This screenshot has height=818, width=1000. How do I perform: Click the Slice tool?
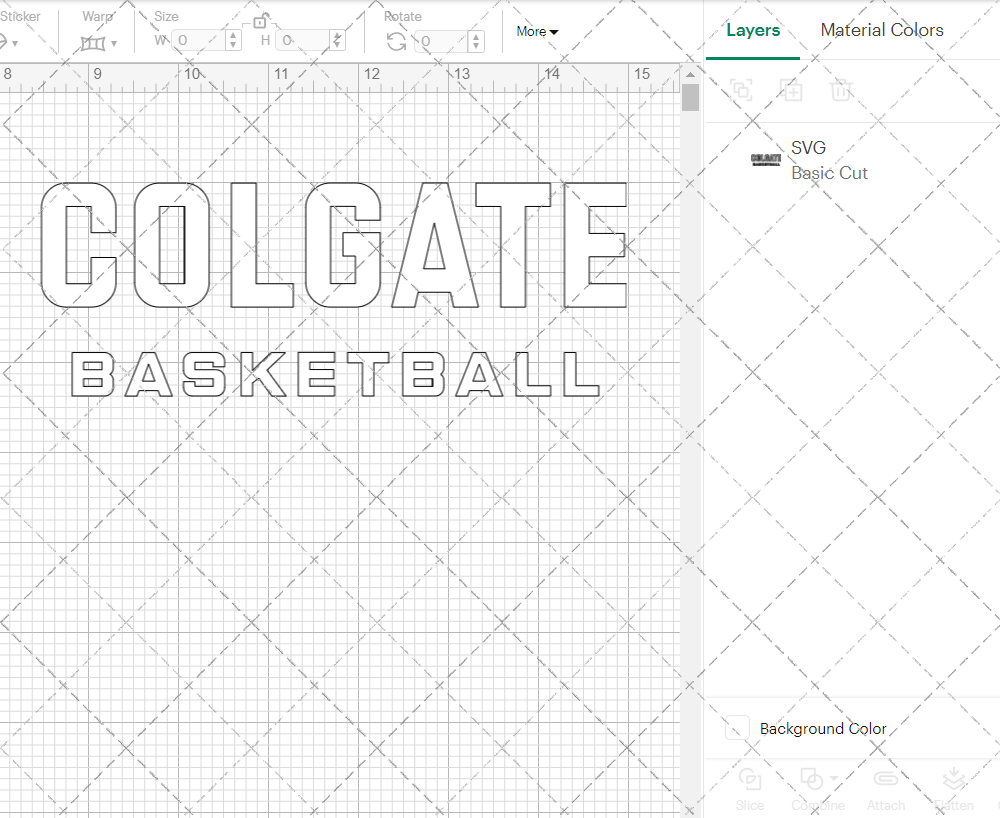(x=749, y=789)
